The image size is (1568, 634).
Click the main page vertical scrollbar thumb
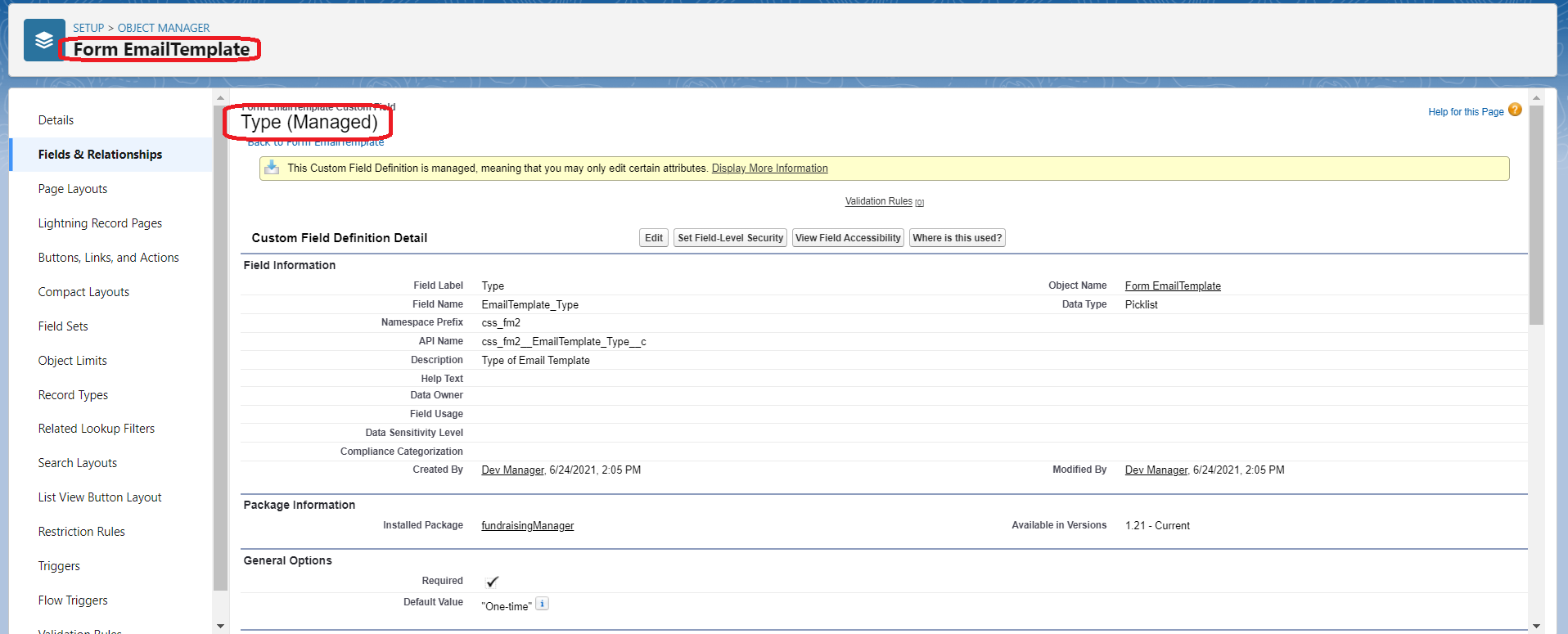click(1536, 215)
